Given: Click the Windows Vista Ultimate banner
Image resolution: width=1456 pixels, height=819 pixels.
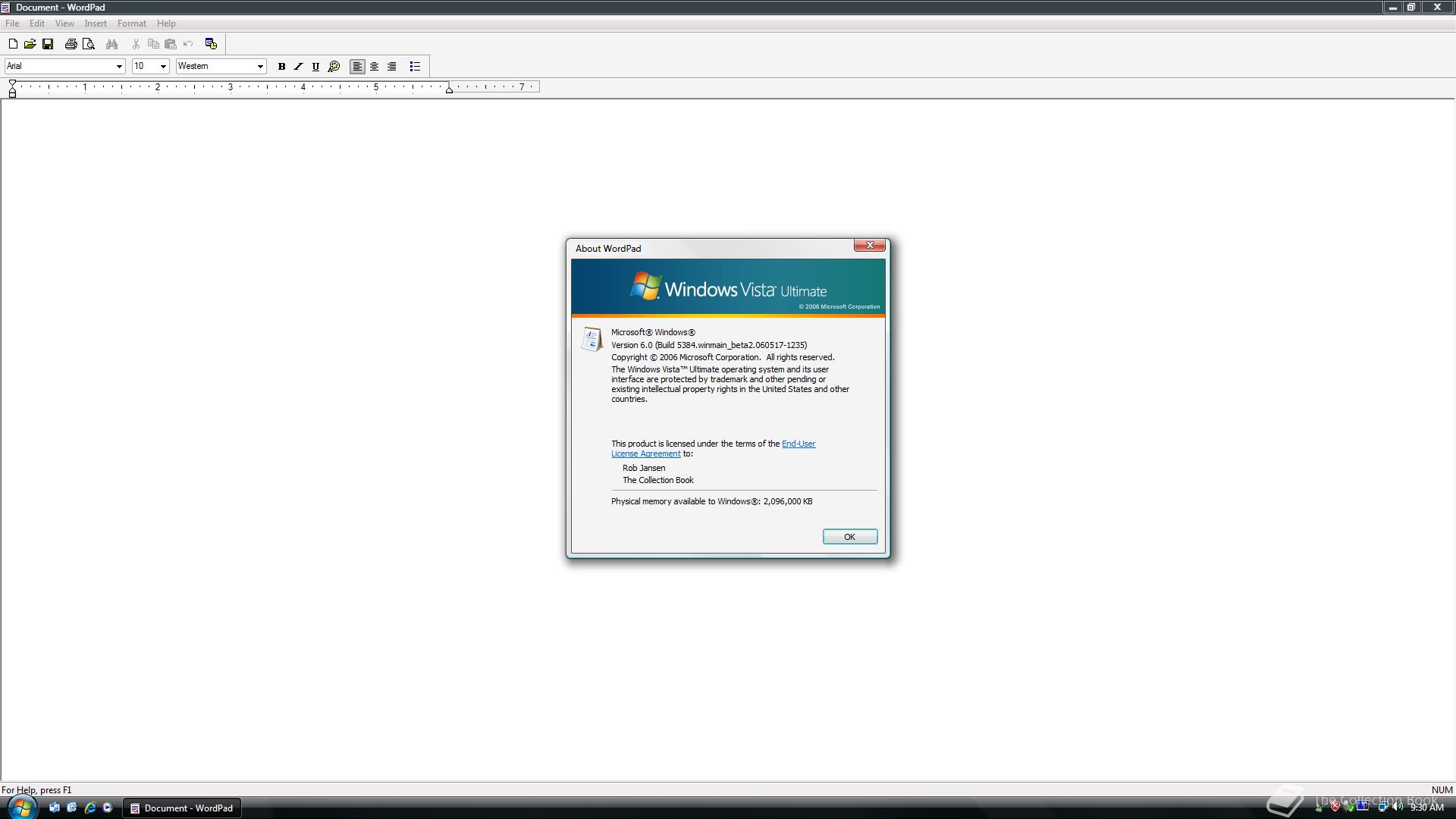Looking at the screenshot, I should coord(728,287).
